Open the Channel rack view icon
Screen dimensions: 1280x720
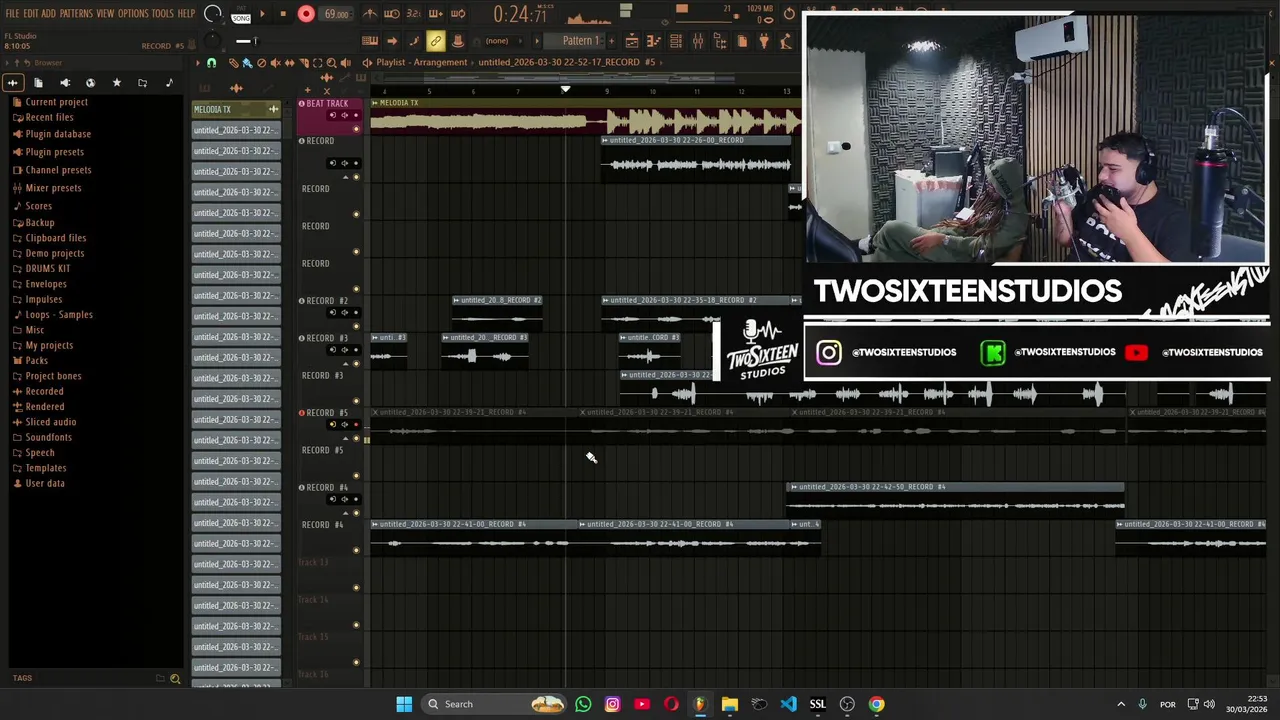675,41
